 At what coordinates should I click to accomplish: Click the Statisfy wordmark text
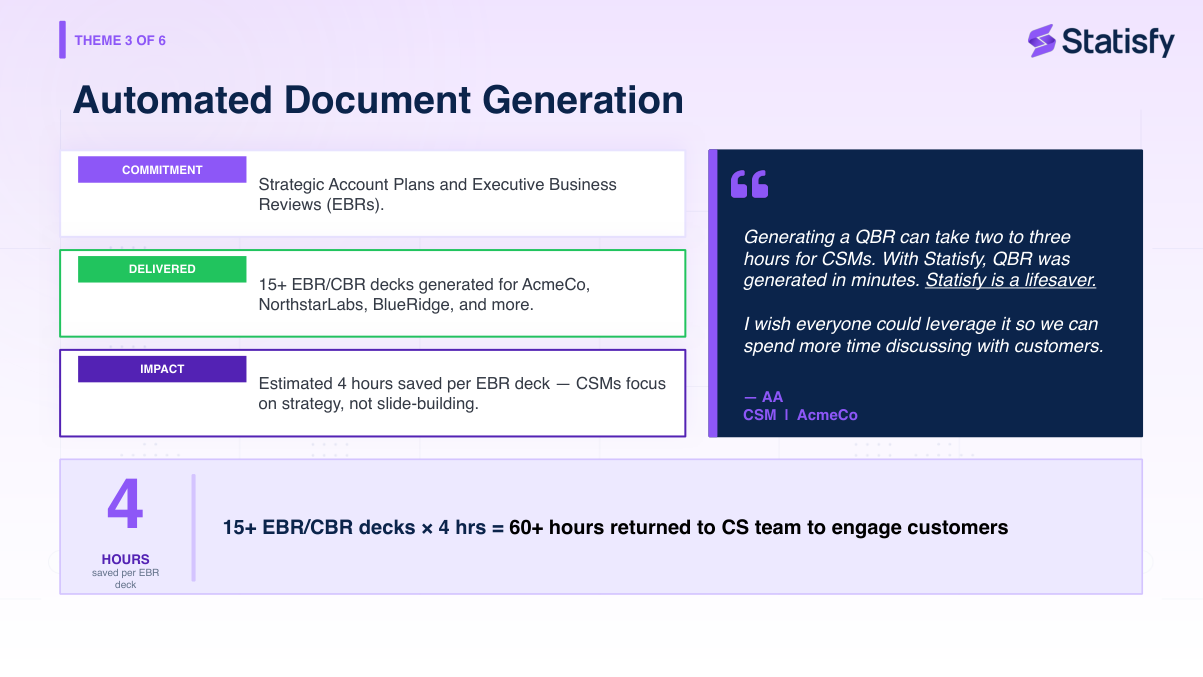pyautogui.click(x=1118, y=41)
